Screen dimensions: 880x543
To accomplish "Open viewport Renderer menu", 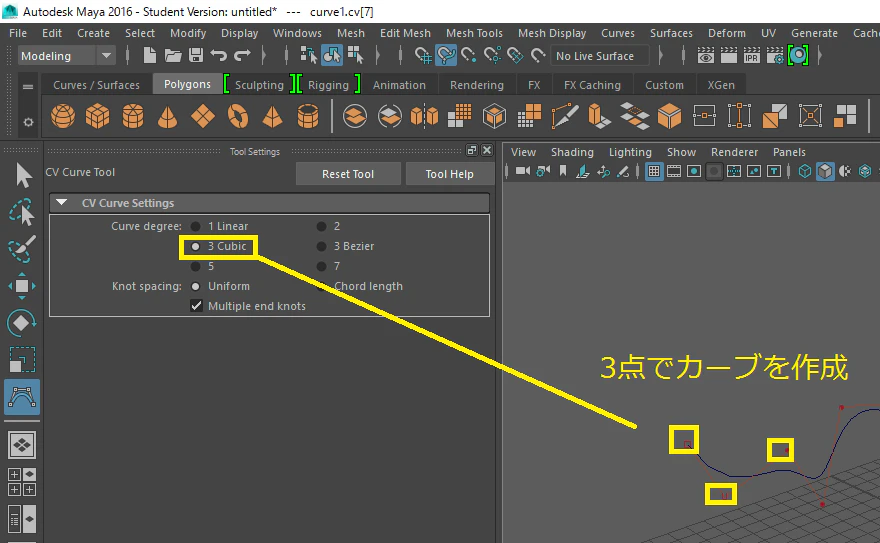I will pyautogui.click(x=734, y=152).
